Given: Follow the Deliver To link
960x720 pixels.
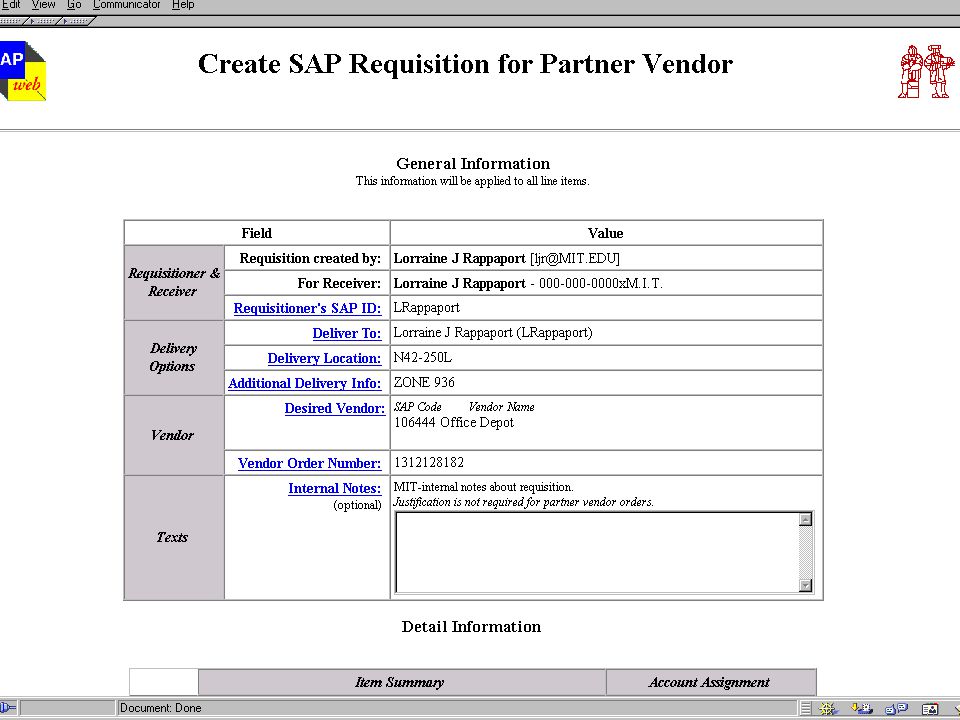Looking at the screenshot, I should 347,333.
